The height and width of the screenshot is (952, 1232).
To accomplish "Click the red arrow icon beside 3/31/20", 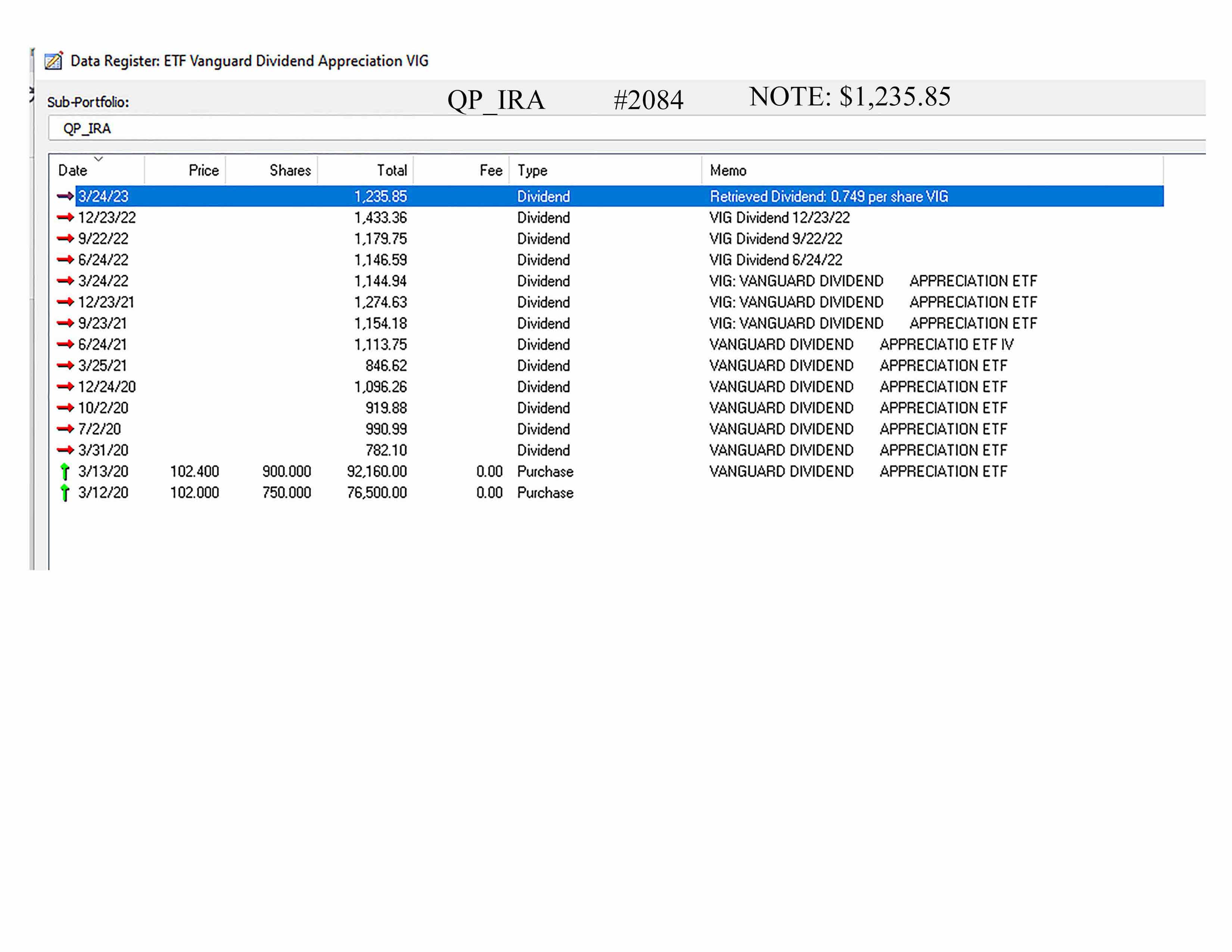I will pyautogui.click(x=65, y=450).
